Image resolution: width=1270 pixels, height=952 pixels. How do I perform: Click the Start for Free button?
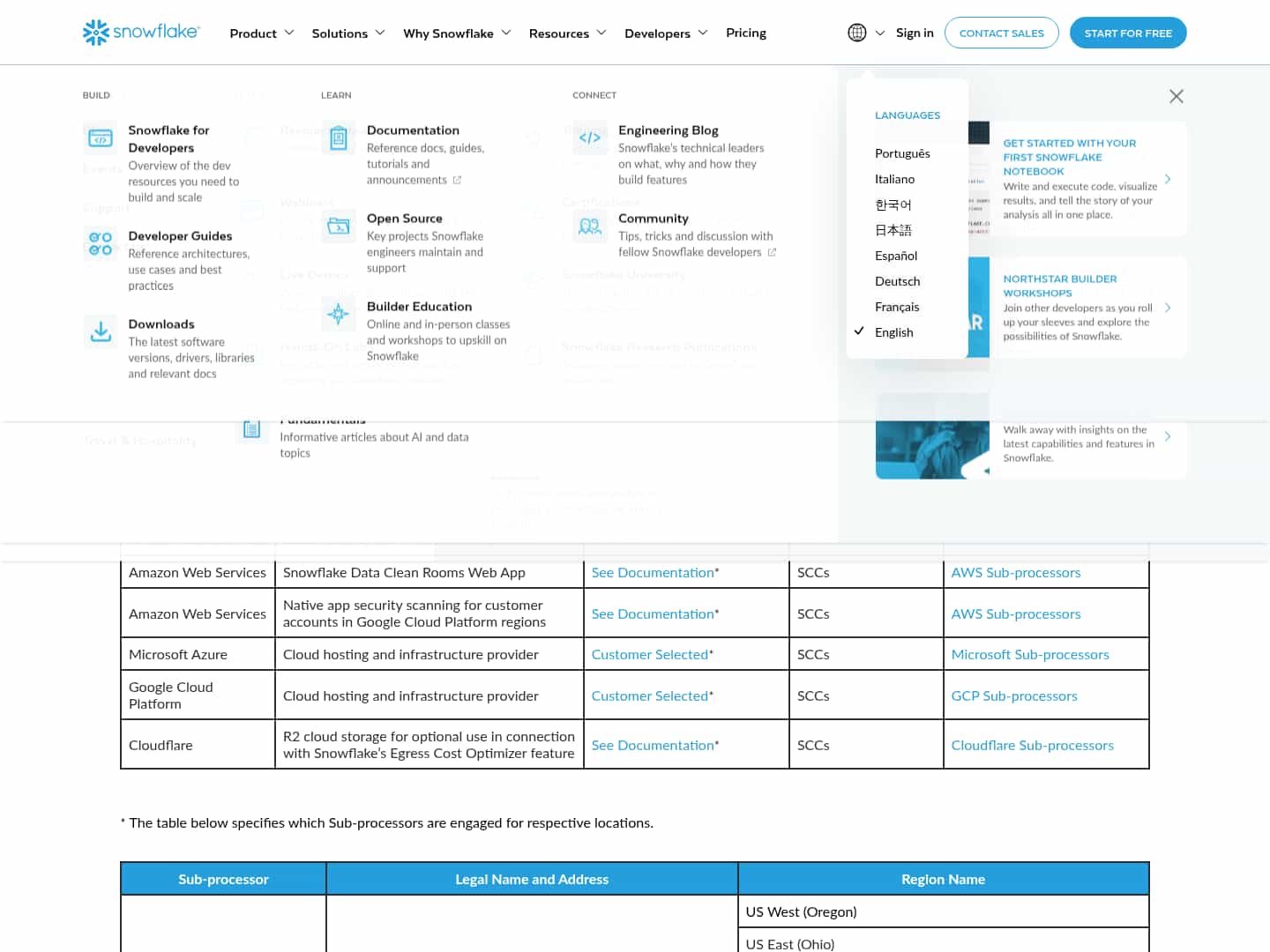(1128, 33)
